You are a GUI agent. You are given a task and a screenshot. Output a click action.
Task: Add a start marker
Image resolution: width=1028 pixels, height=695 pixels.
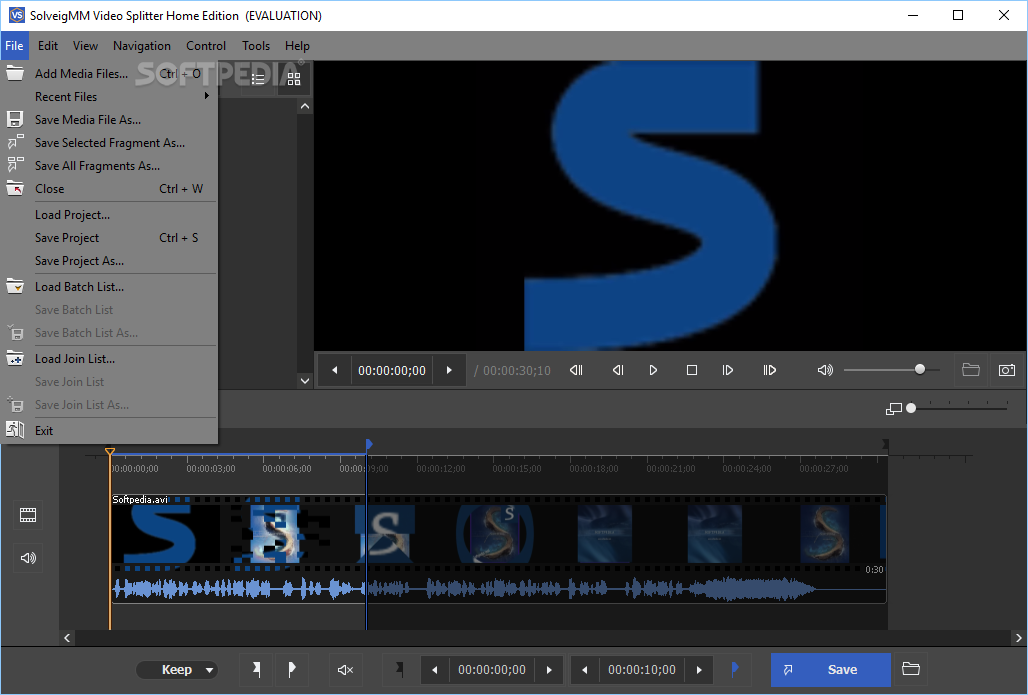pos(256,670)
